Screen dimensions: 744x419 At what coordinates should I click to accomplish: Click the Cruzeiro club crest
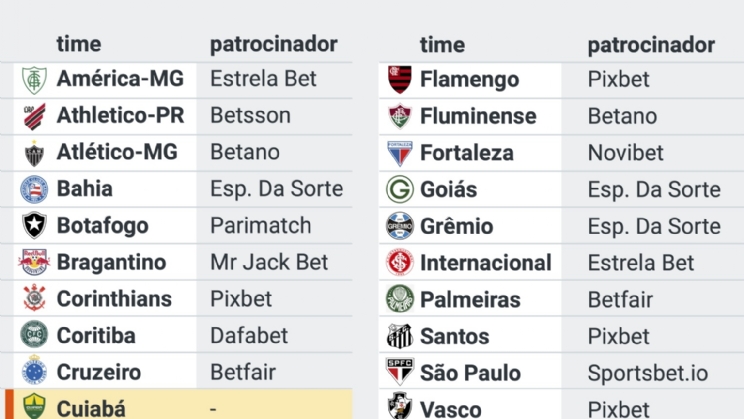34,372
